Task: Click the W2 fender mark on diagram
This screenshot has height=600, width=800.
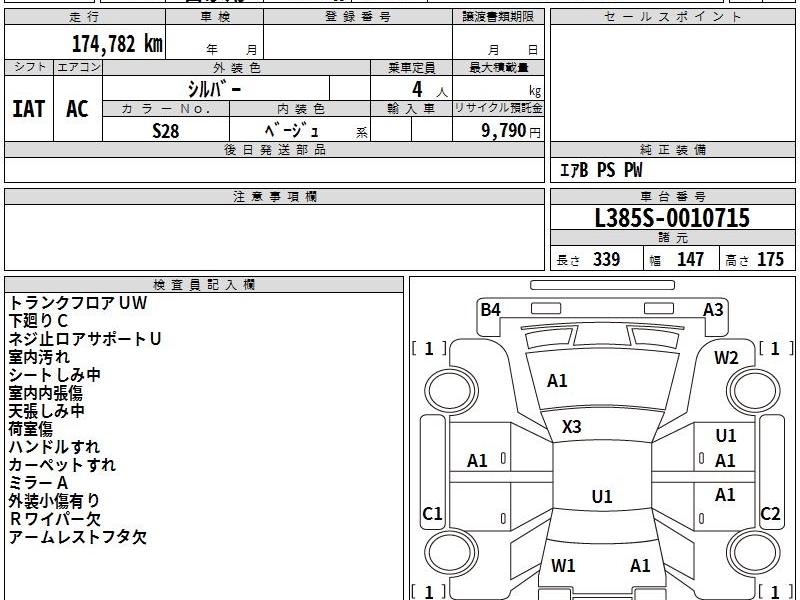Action: (x=726, y=358)
